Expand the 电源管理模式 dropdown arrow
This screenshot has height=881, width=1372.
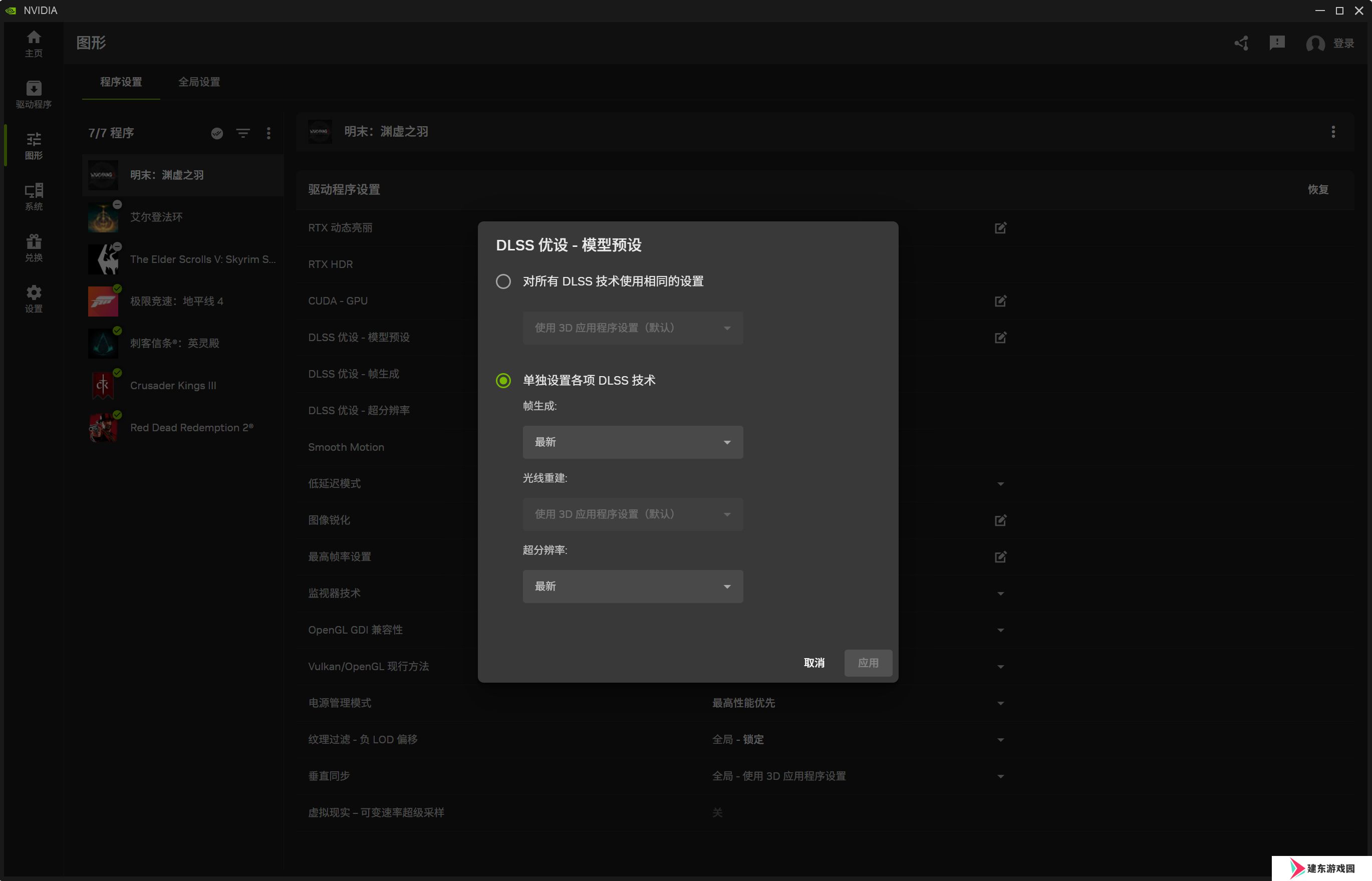tap(1000, 704)
